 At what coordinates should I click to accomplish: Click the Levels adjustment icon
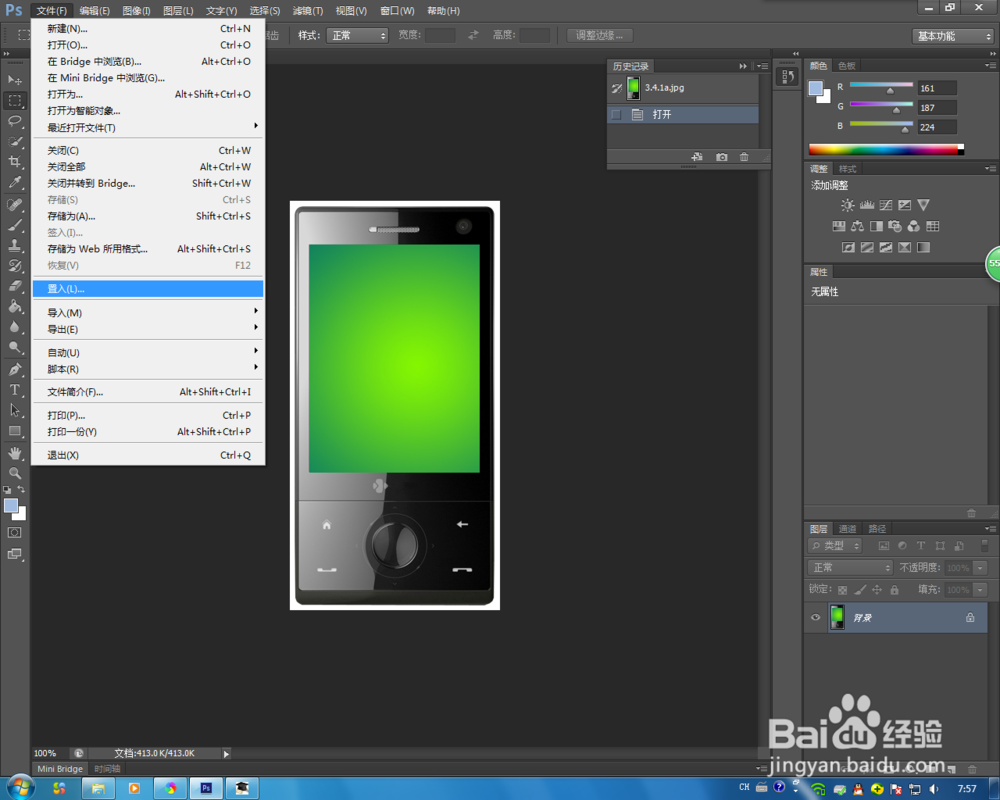click(x=867, y=205)
